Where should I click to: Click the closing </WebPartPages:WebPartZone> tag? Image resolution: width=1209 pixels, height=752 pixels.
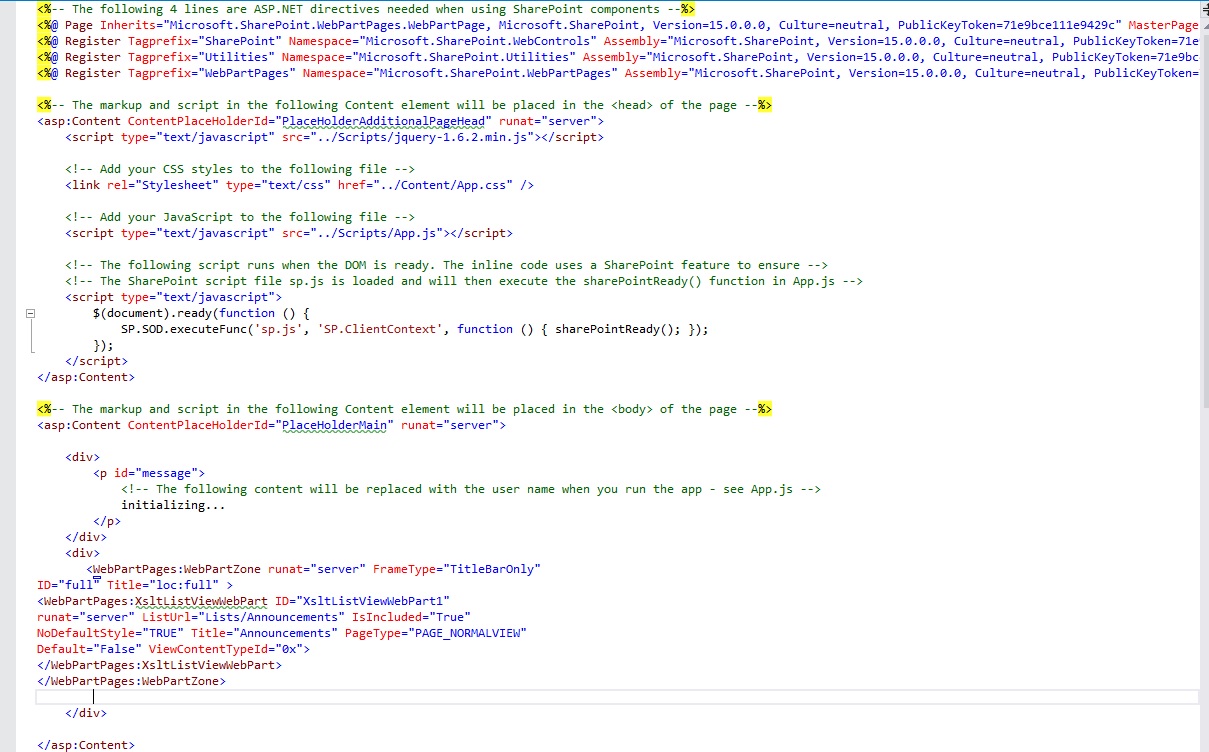(x=131, y=681)
